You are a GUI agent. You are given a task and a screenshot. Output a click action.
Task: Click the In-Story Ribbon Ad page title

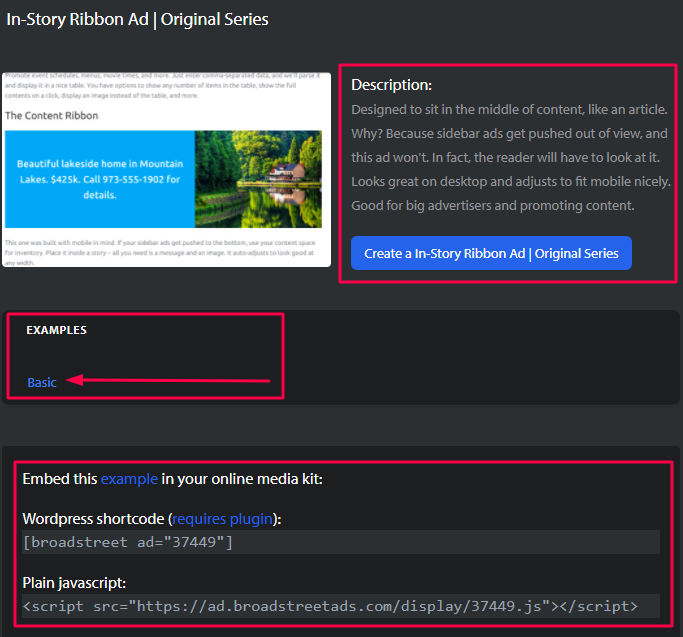[137, 20]
